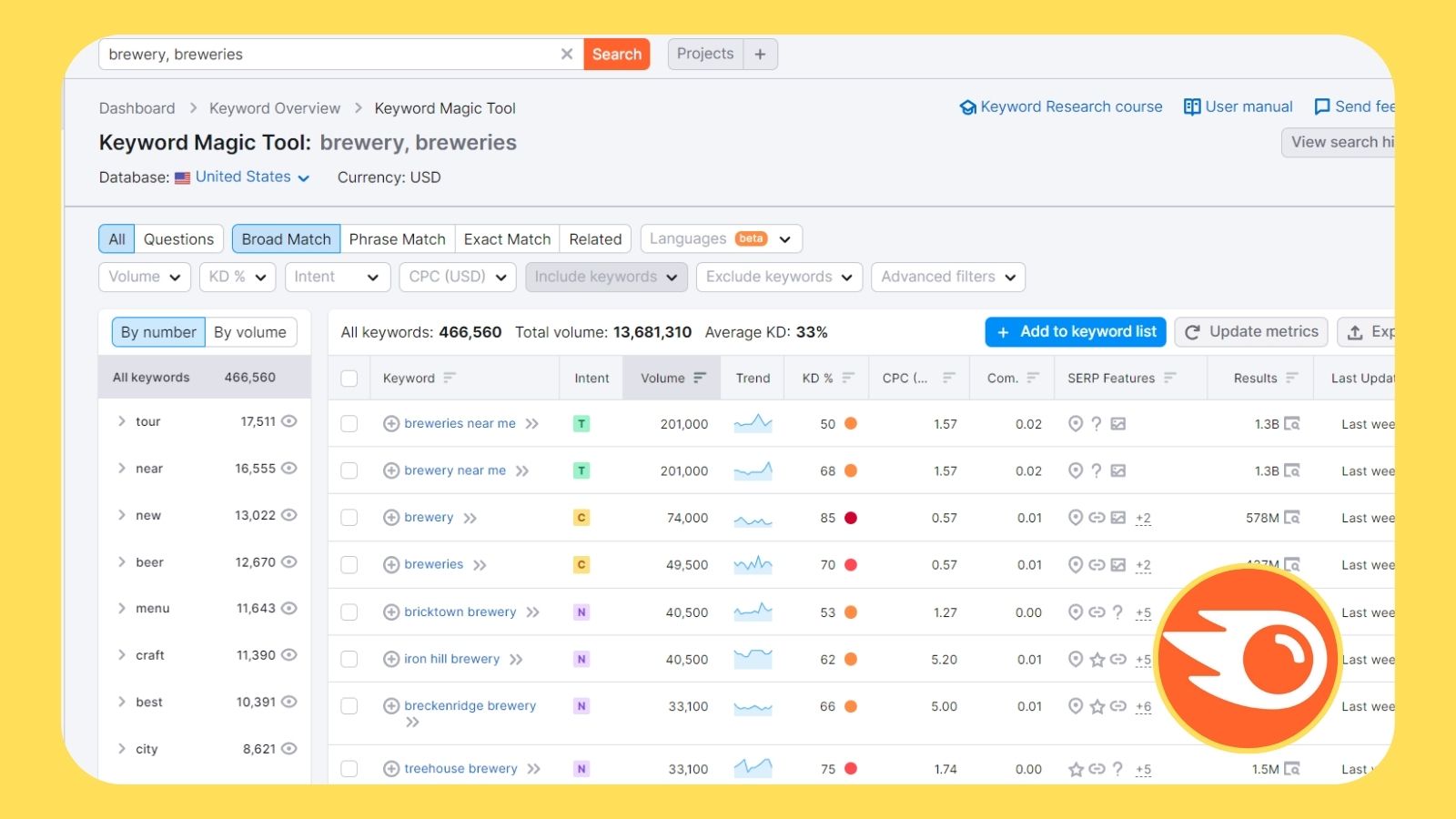Click the star reviews icon in iron hill brewery row
The width and height of the screenshot is (1456, 819).
(x=1097, y=660)
